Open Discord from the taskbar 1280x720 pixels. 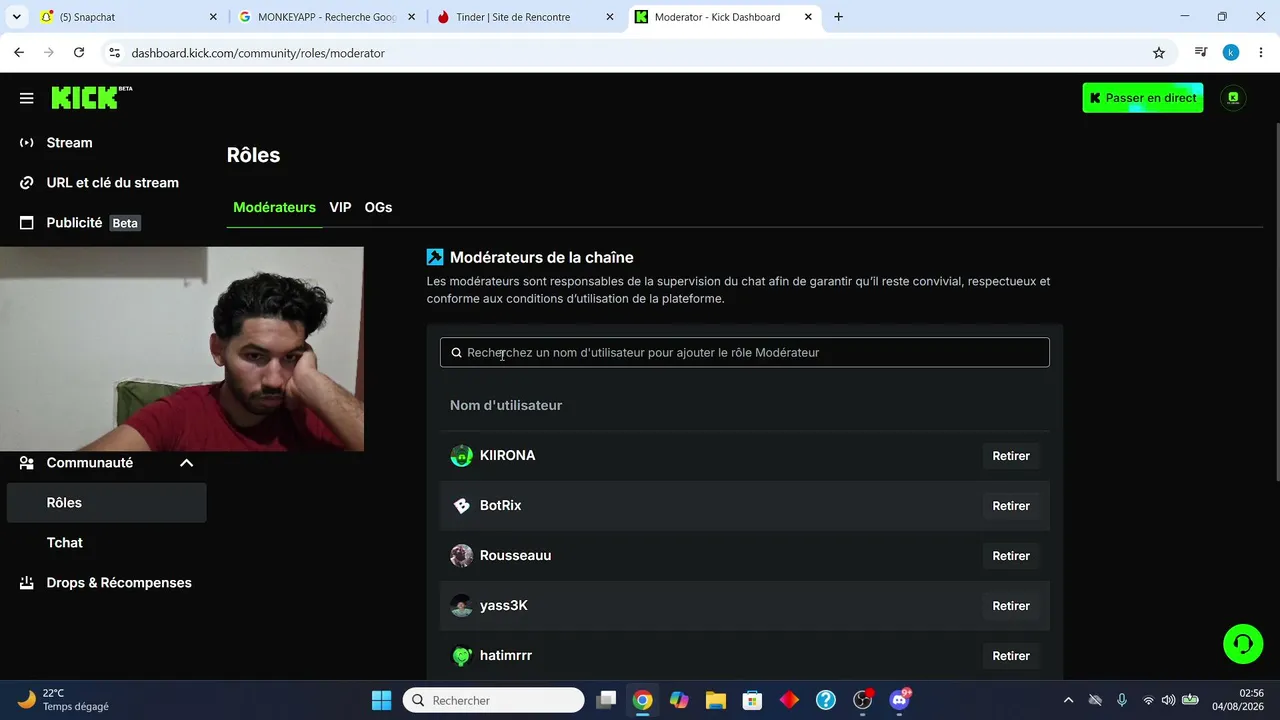pyautogui.click(x=900, y=700)
